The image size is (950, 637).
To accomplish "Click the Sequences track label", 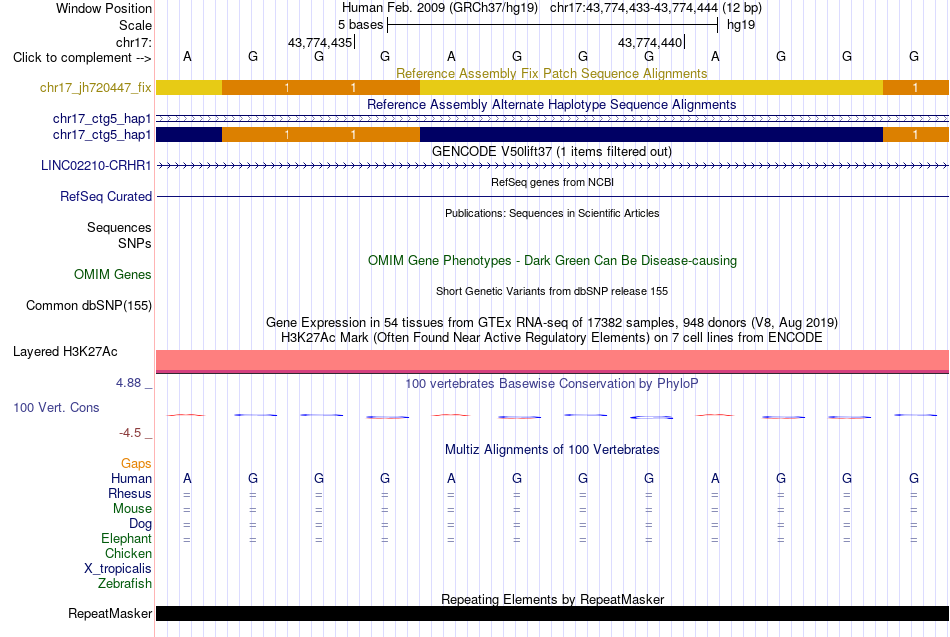I will (119, 227).
